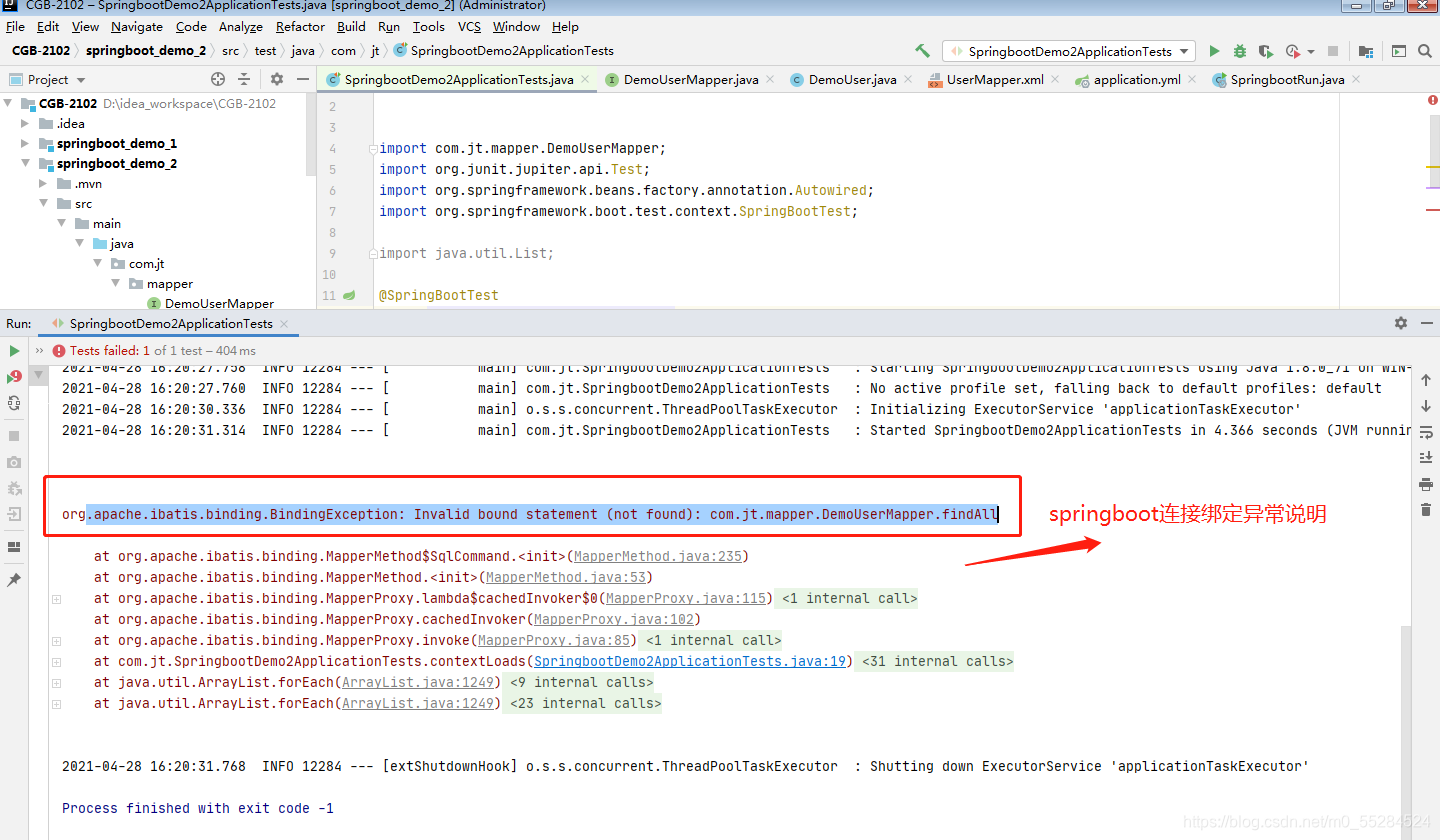Click the Build Project hammer icon

tap(922, 51)
